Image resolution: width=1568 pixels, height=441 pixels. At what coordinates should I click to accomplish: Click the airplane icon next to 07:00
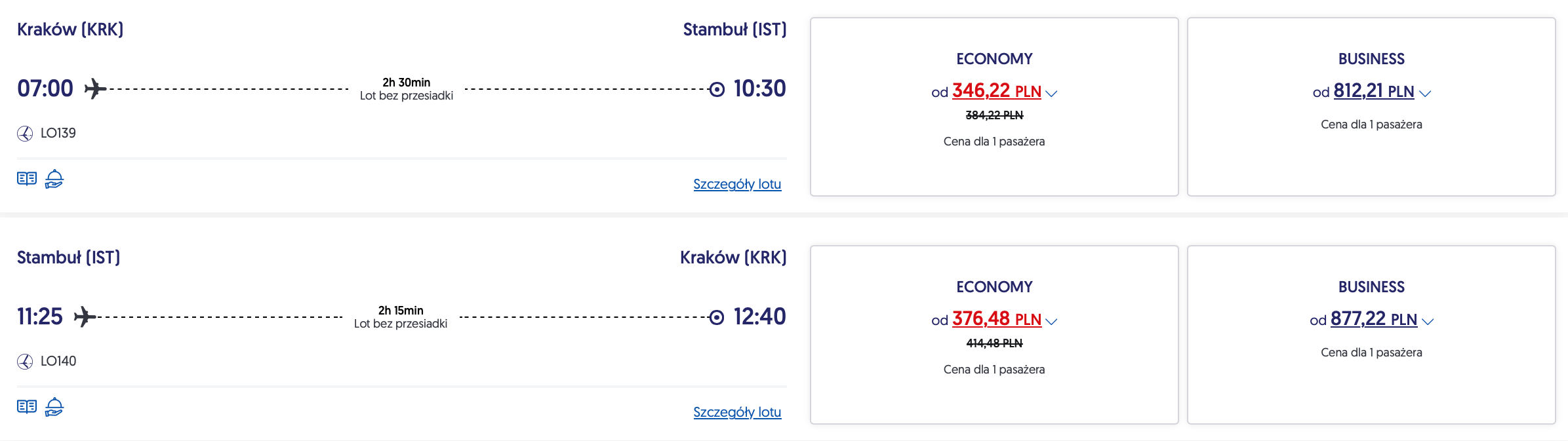[95, 88]
